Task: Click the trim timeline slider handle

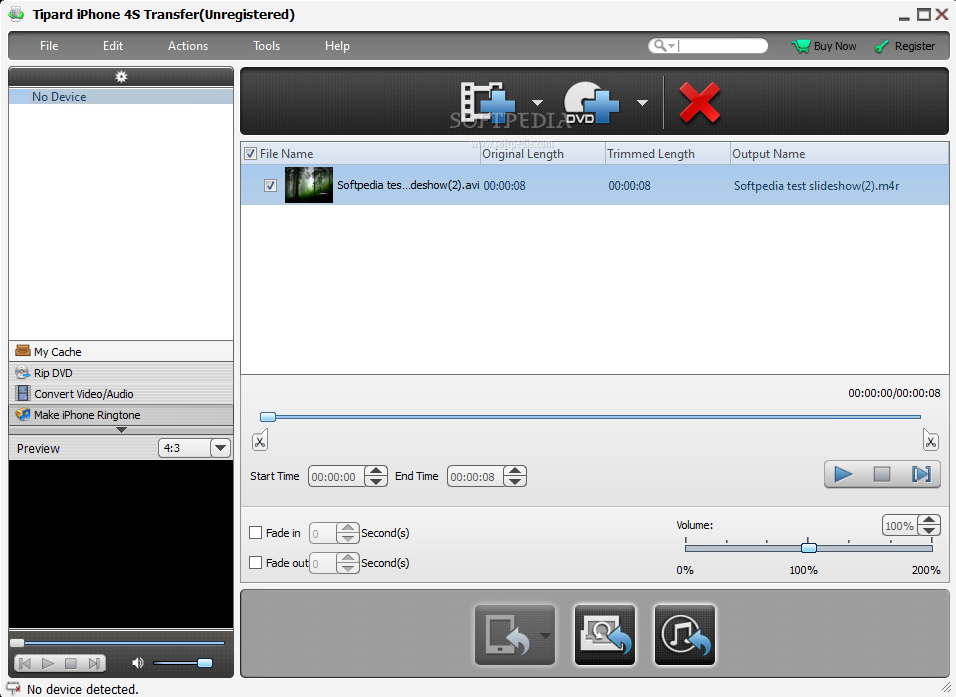Action: coord(268,417)
